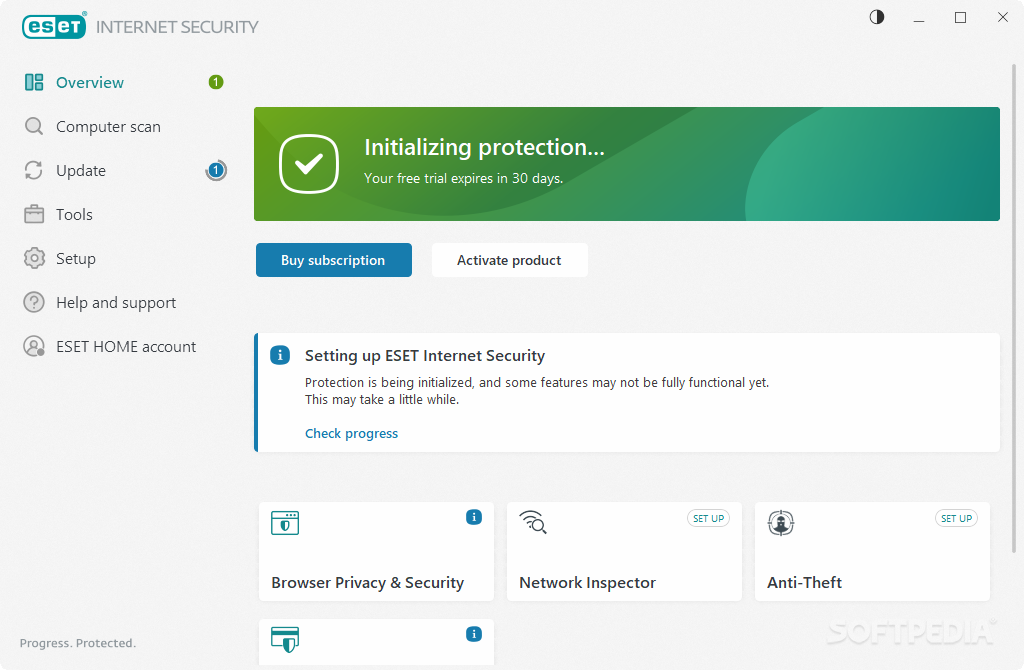Toggle the dark mode theme switch
Screen dimensions: 1024x670
click(x=876, y=17)
